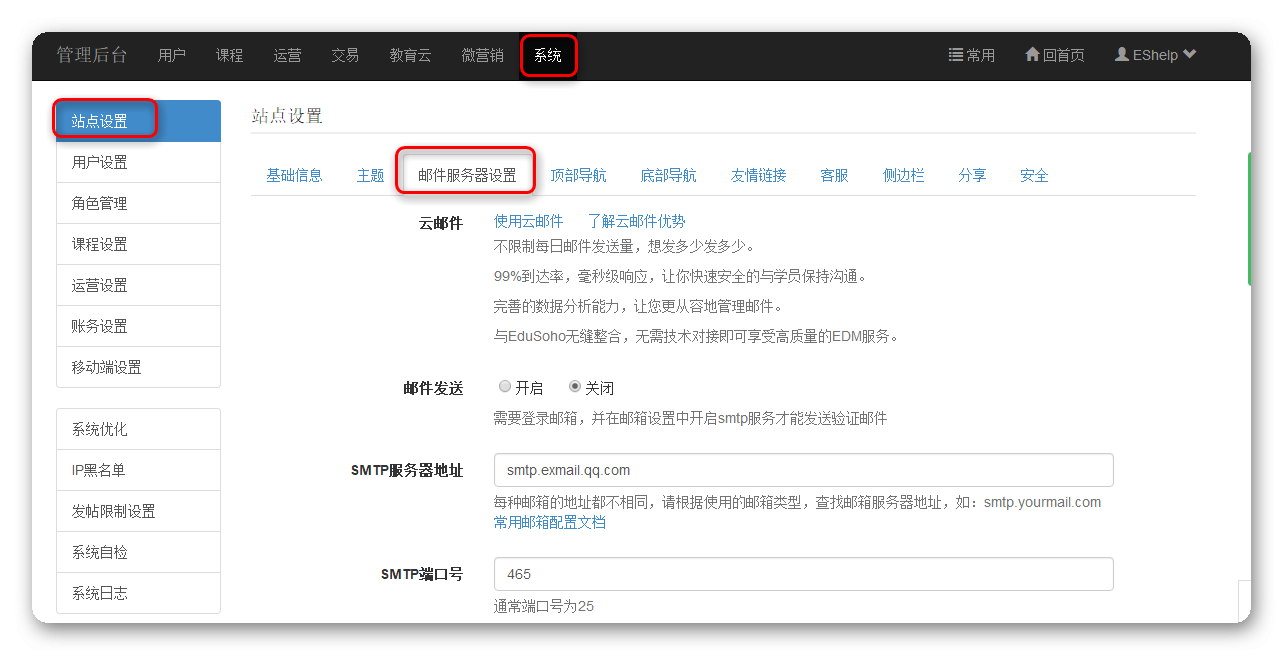Switch to the 基础信息 tab
This screenshot has width=1283, height=655.
[x=294, y=175]
